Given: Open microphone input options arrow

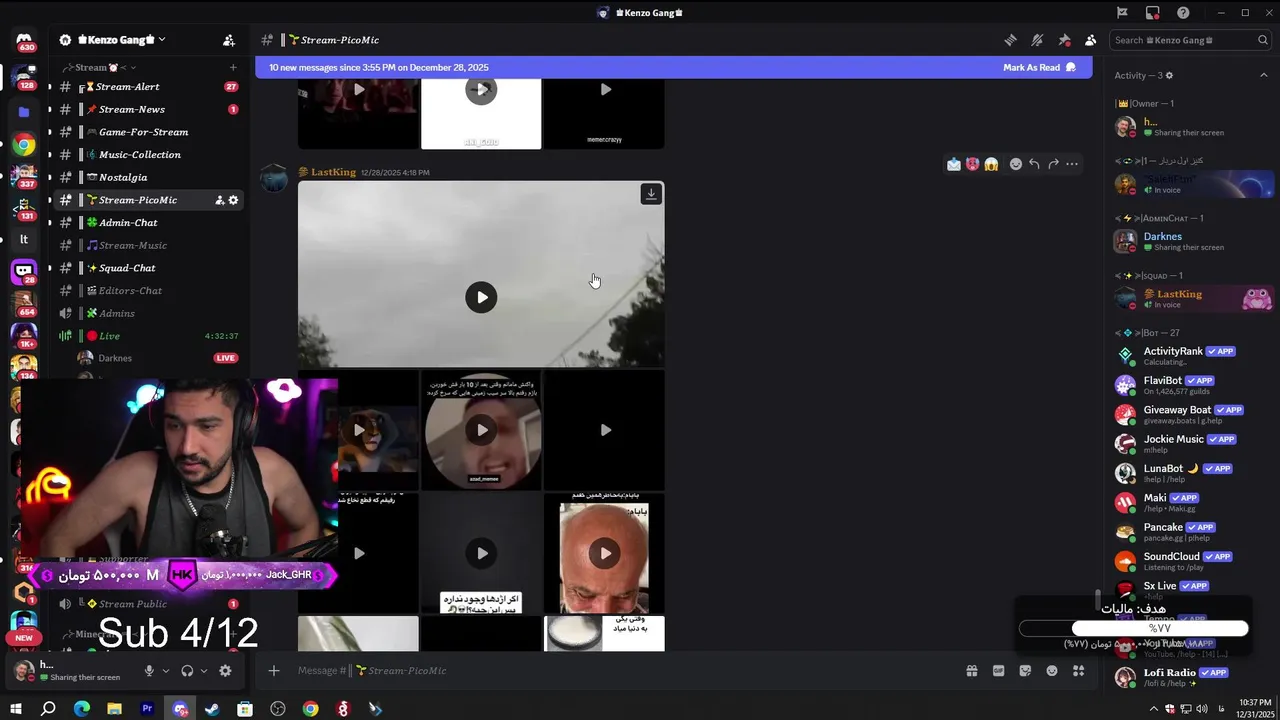Looking at the screenshot, I should click(166, 671).
